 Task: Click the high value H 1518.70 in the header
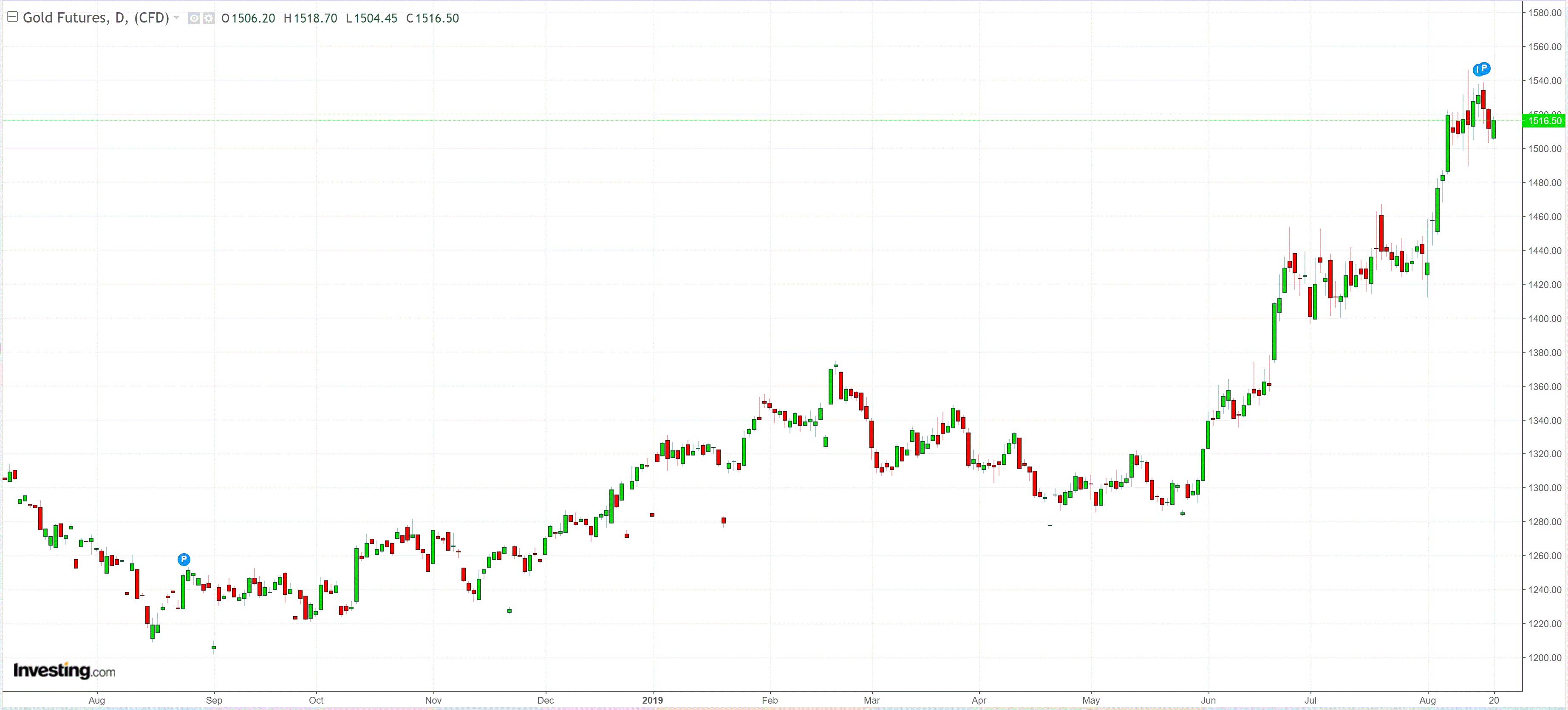[311, 18]
